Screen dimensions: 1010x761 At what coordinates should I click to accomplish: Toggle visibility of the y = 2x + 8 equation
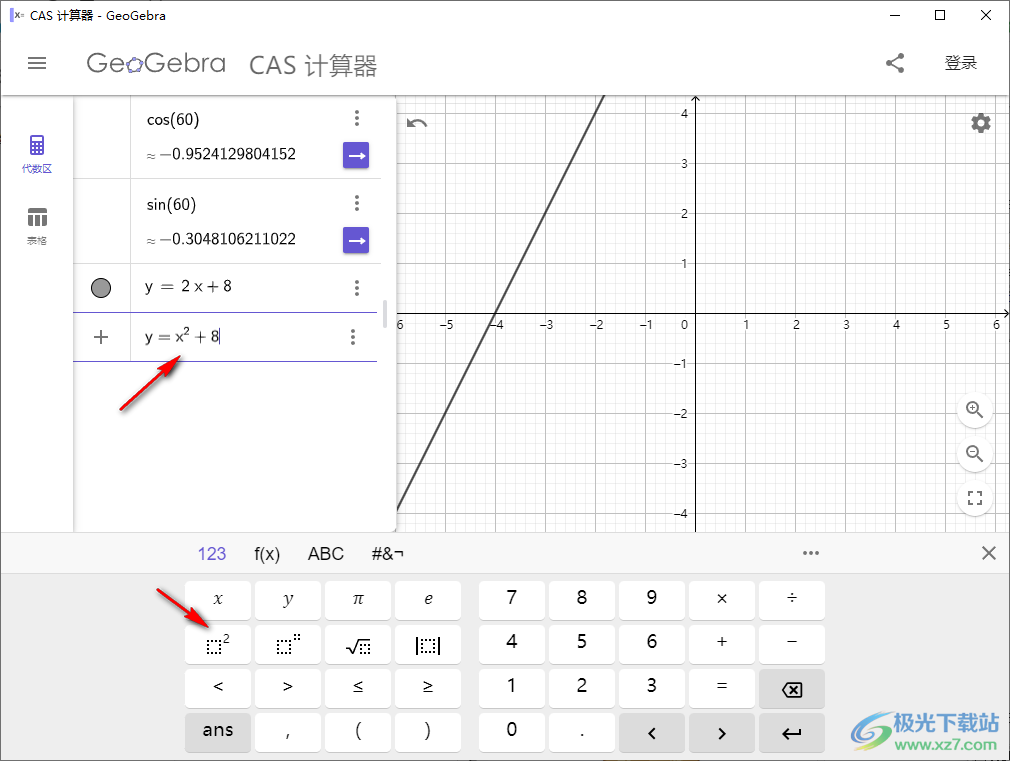click(x=101, y=288)
